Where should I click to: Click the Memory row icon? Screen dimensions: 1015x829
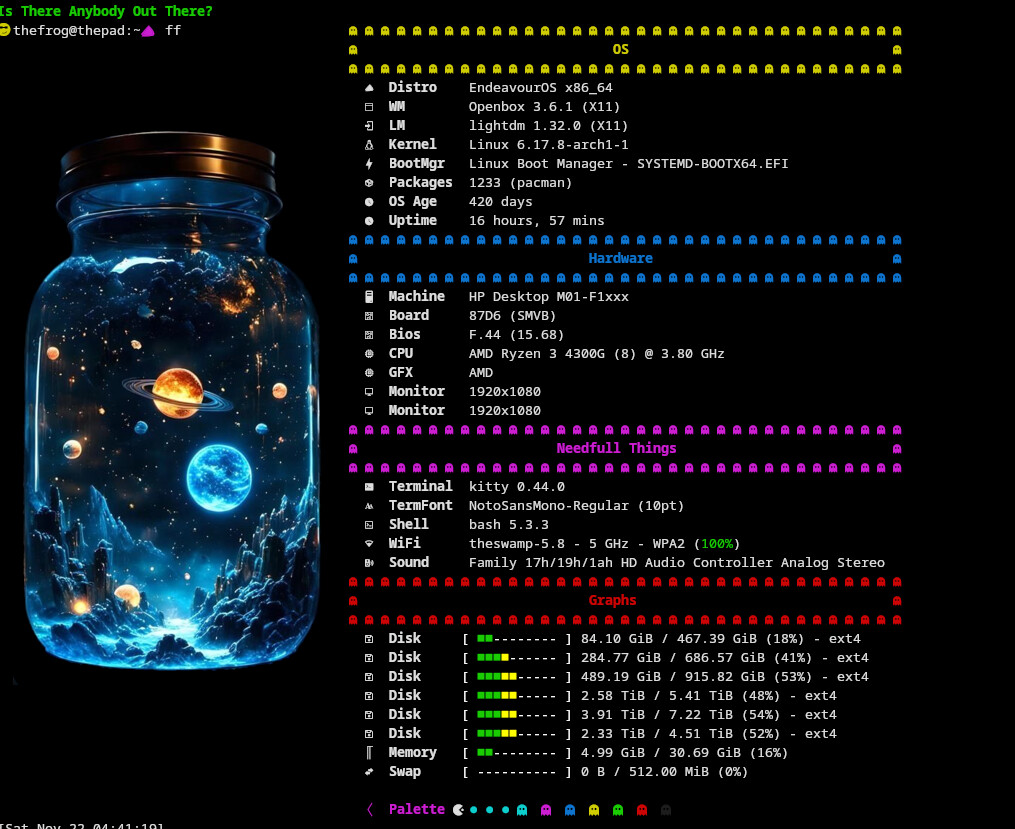coord(368,753)
